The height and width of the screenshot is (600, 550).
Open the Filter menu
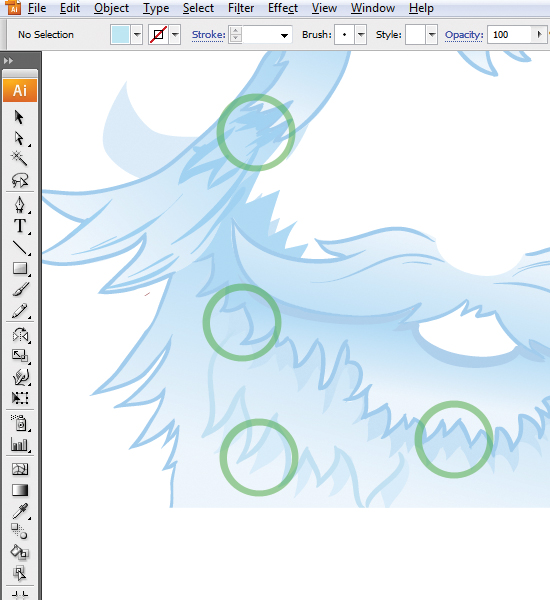point(241,8)
